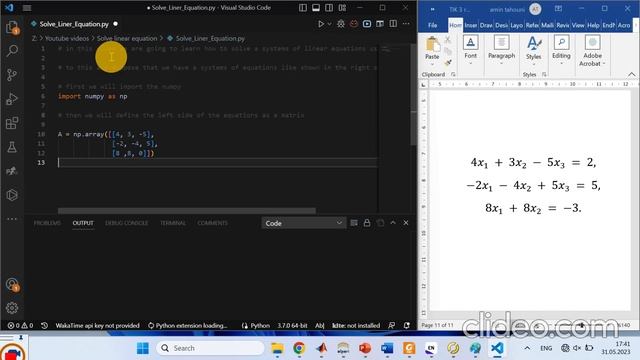Open the Explorer view in VS Code
Viewport: 640px width, 360px height.
point(12,28)
